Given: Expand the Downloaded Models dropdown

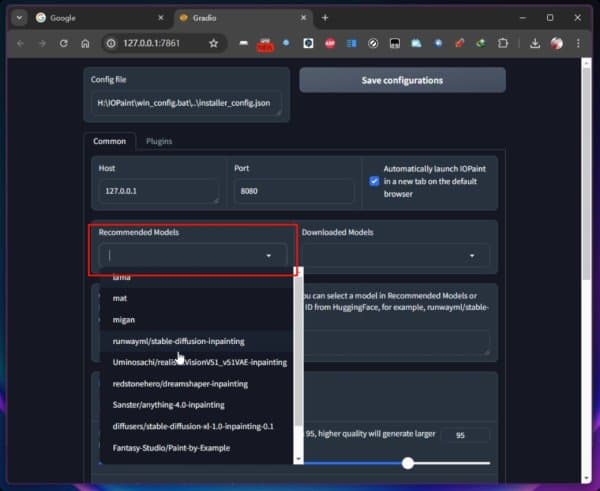Looking at the screenshot, I should tap(472, 256).
